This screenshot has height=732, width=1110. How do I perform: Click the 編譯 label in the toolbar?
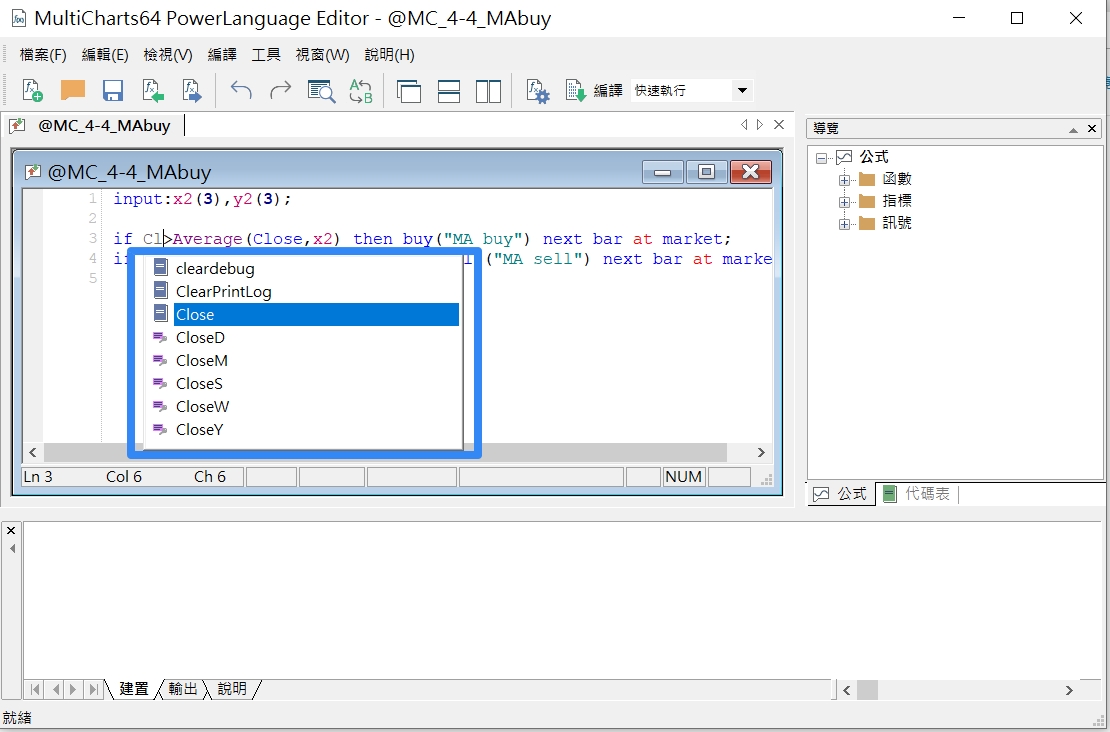tap(608, 91)
